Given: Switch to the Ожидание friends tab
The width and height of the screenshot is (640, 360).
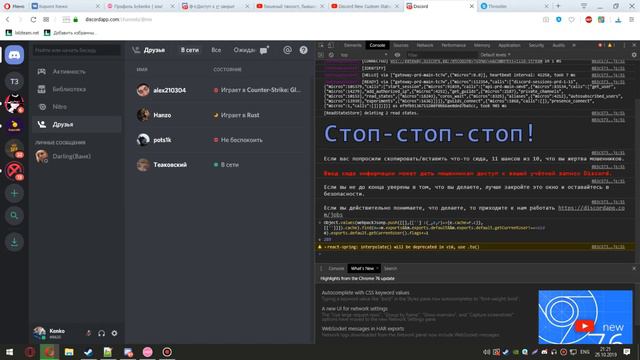Looking at the screenshot, I should click(244, 50).
